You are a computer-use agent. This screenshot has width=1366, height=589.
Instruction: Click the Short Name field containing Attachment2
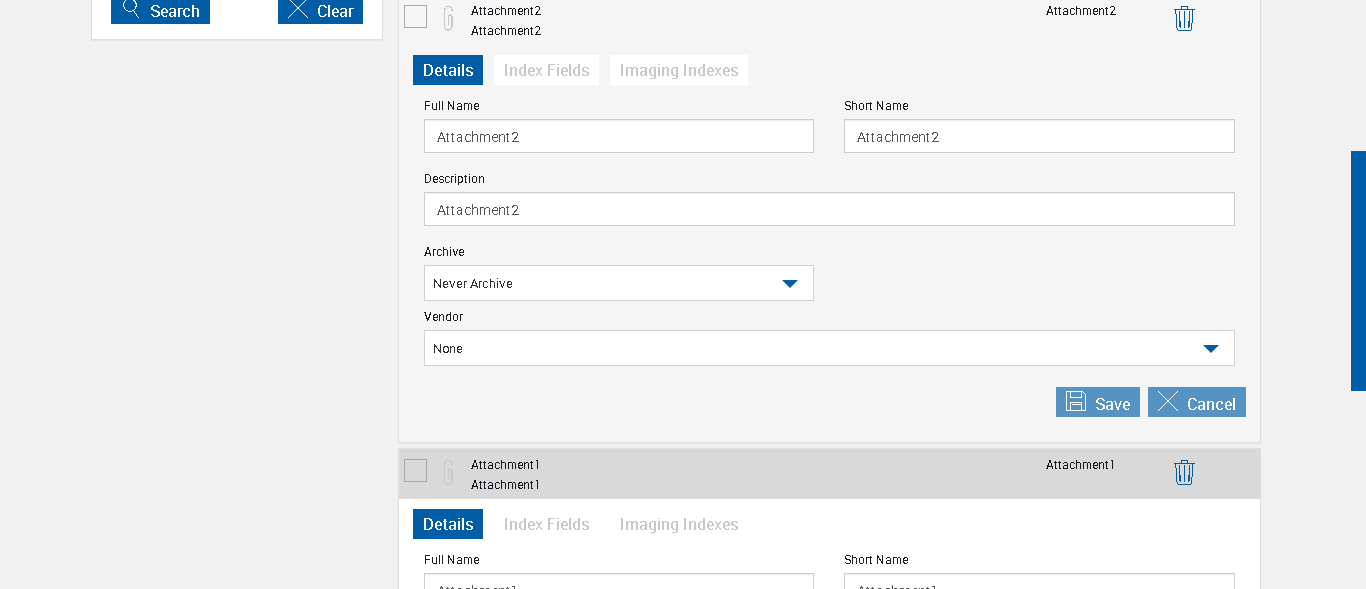(x=1038, y=137)
